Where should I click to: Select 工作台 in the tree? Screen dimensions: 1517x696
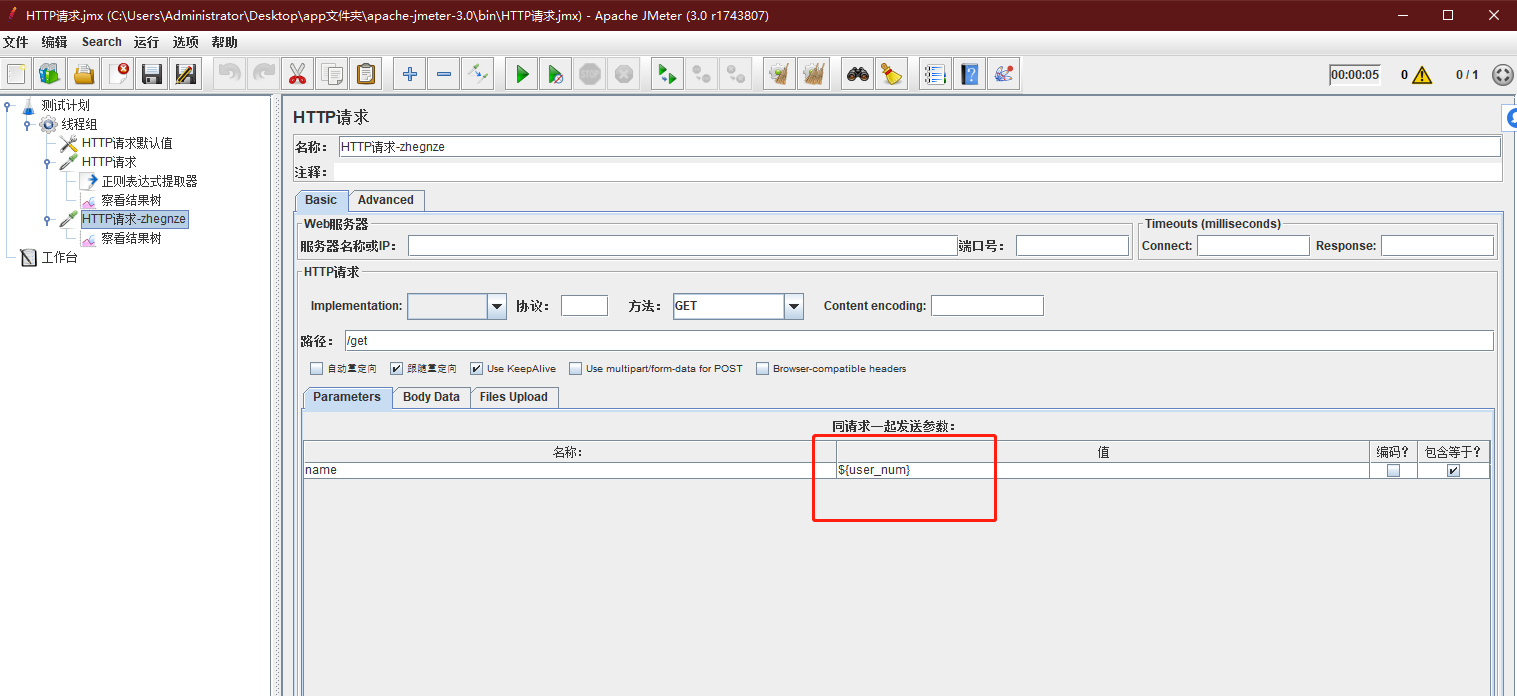tap(59, 258)
